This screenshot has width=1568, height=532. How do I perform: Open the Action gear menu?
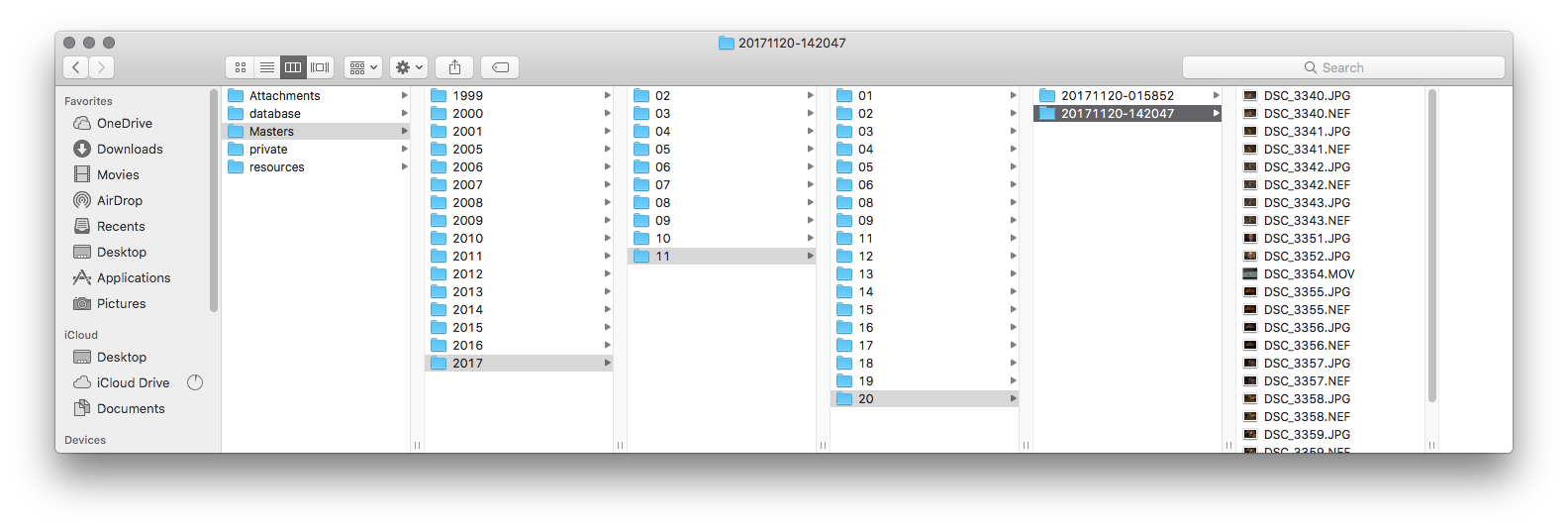(x=409, y=67)
